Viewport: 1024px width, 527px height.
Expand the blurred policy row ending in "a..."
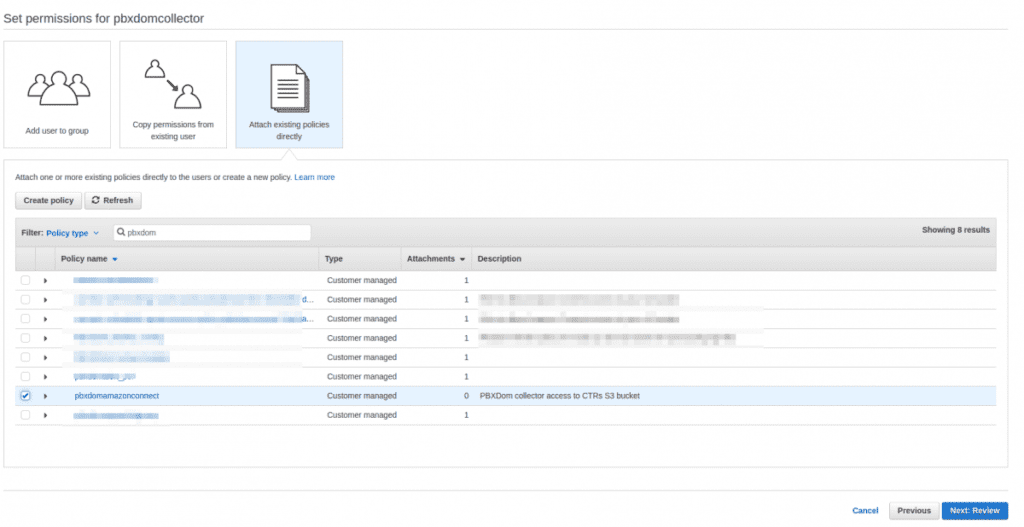point(45,319)
